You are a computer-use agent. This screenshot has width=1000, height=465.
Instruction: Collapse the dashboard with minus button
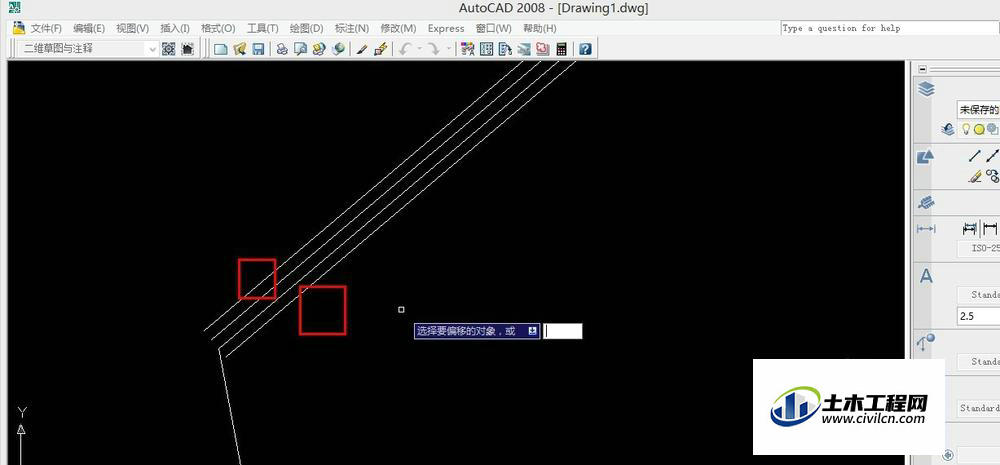pyautogui.click(x=923, y=69)
